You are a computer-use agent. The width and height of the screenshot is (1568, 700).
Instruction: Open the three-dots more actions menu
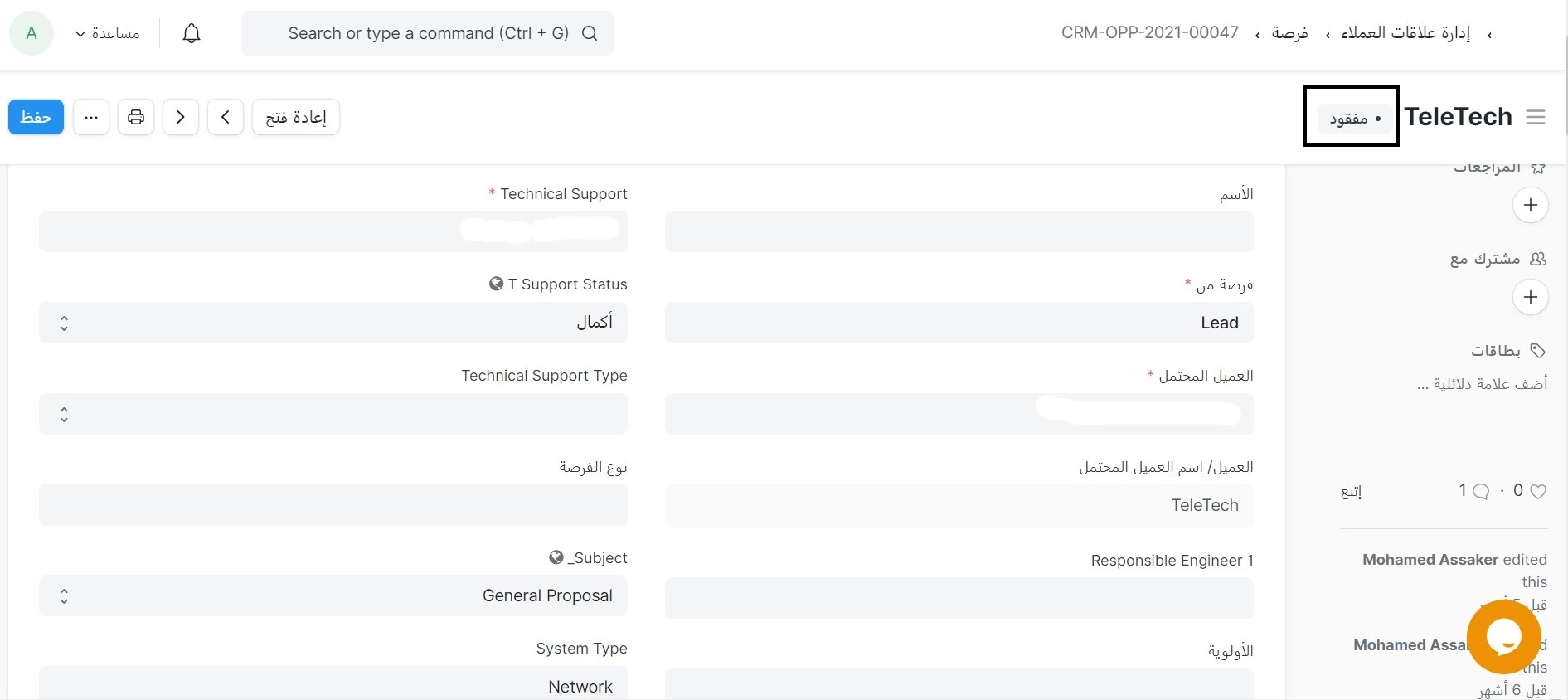coord(91,117)
